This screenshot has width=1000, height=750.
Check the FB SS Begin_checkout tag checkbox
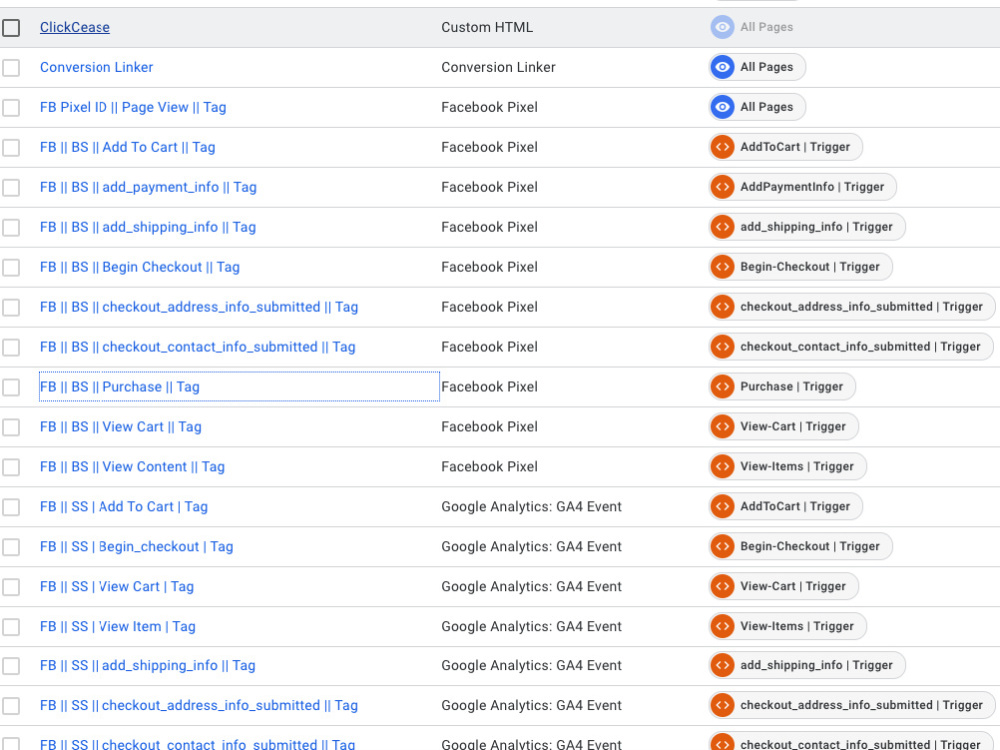[11, 547]
